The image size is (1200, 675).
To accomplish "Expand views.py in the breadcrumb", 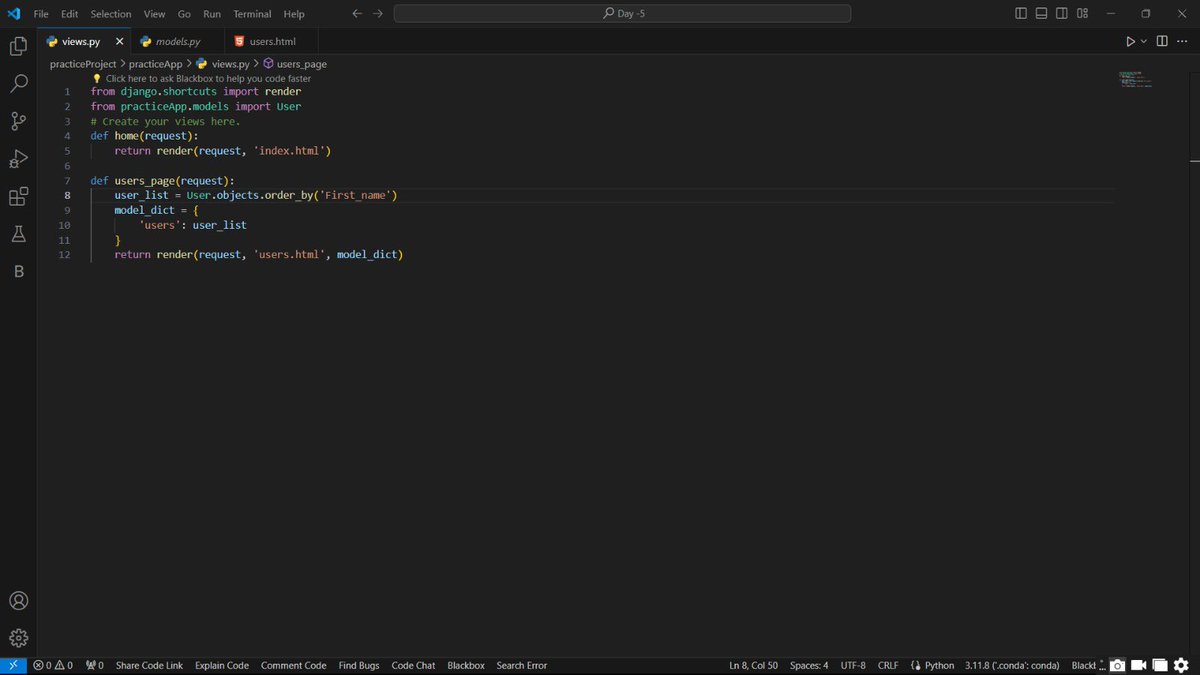I will click(222, 64).
